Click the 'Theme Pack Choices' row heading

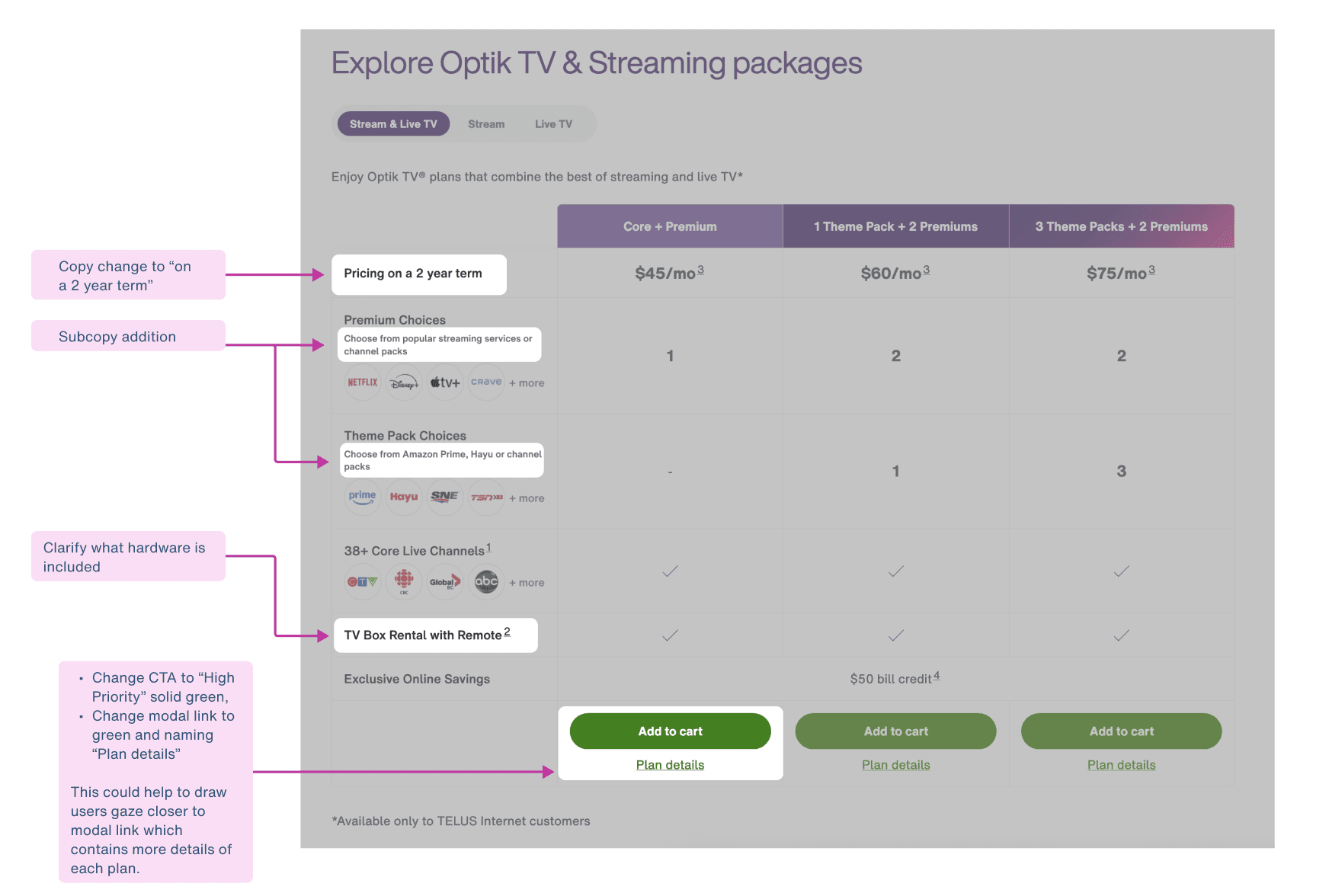pyautogui.click(x=405, y=436)
